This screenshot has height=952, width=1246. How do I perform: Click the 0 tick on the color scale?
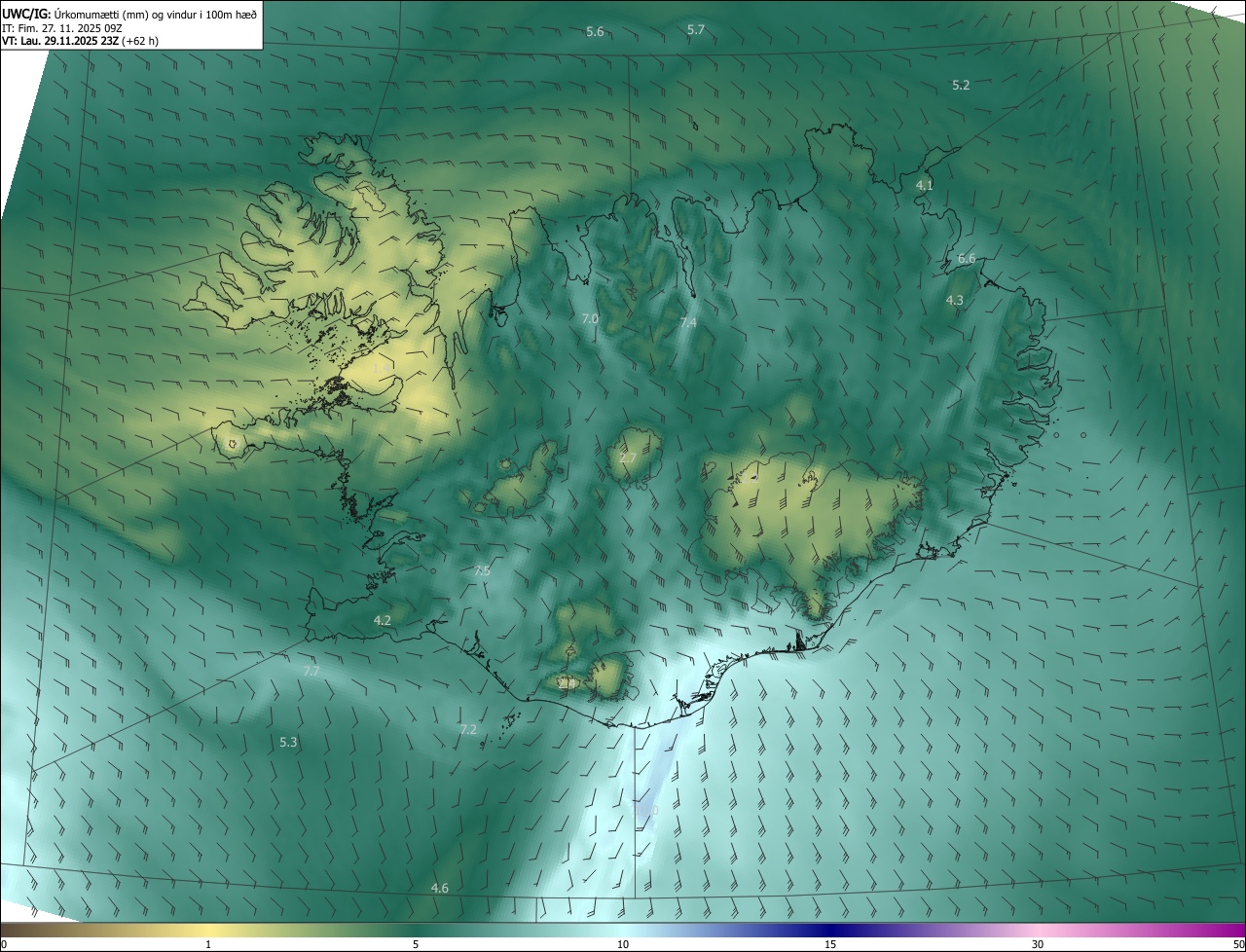pyautogui.click(x=4, y=945)
